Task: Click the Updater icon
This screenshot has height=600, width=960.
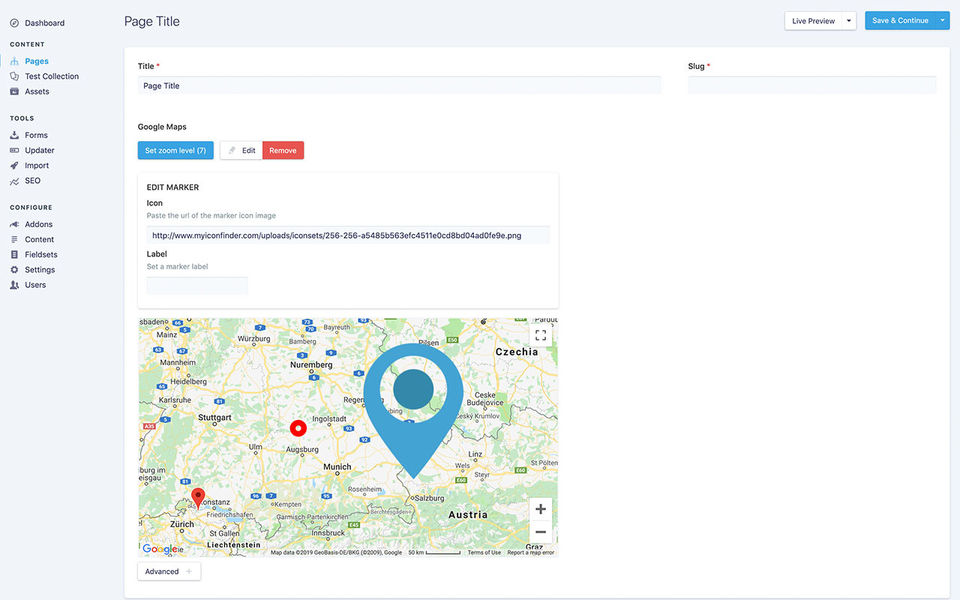Action: click(x=14, y=151)
